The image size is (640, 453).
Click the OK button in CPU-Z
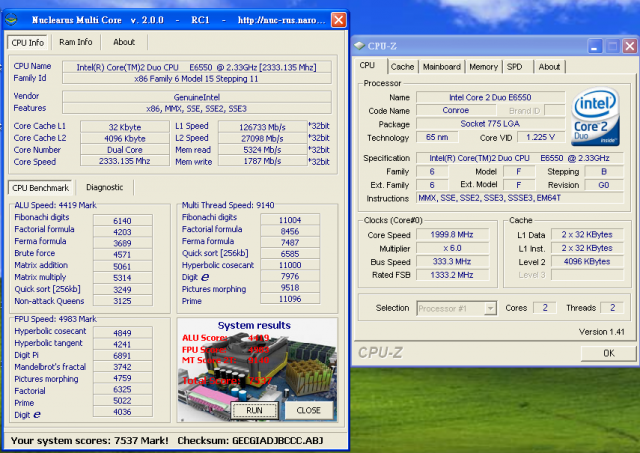(x=609, y=353)
